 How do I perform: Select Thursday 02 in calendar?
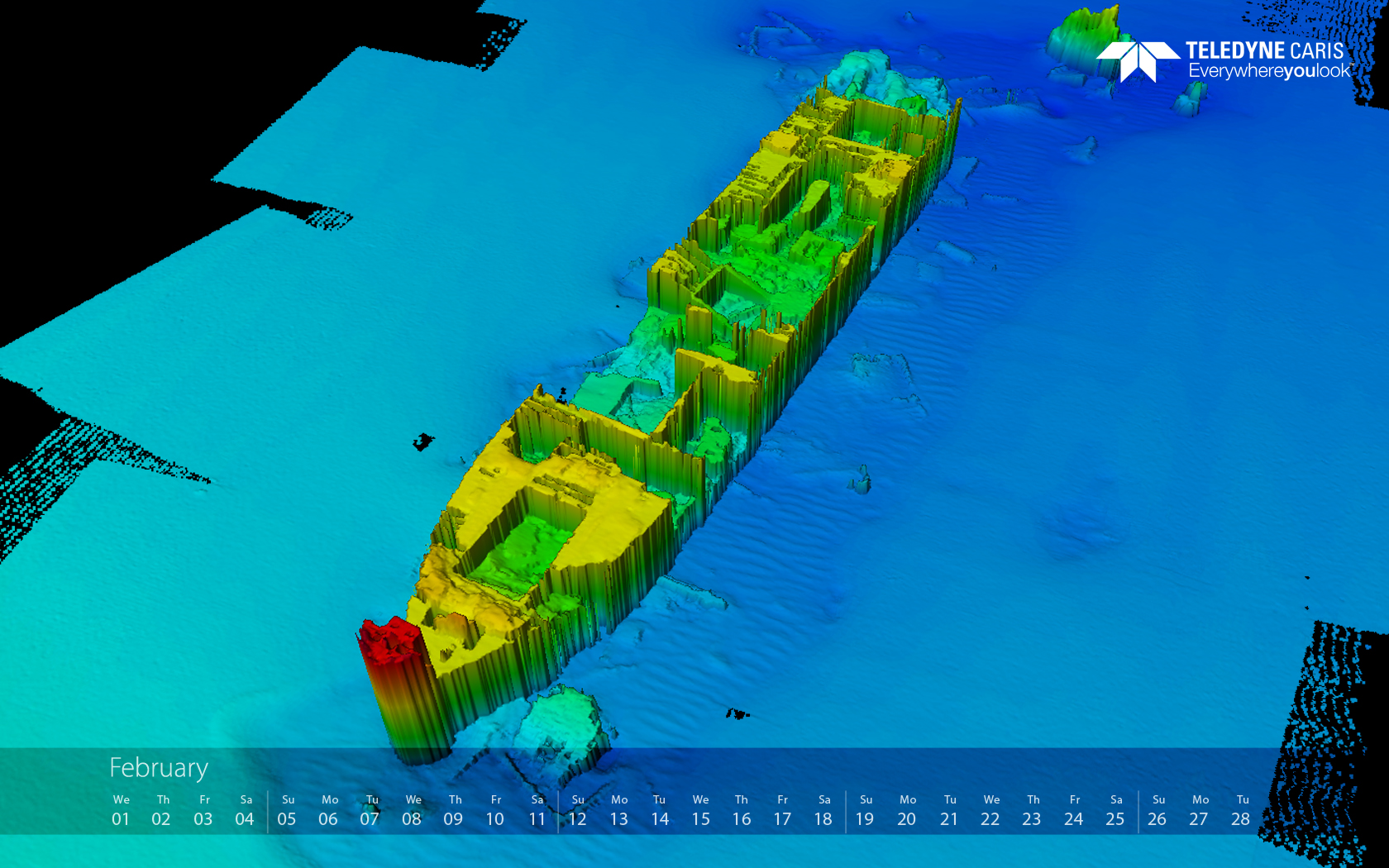pyautogui.click(x=161, y=811)
